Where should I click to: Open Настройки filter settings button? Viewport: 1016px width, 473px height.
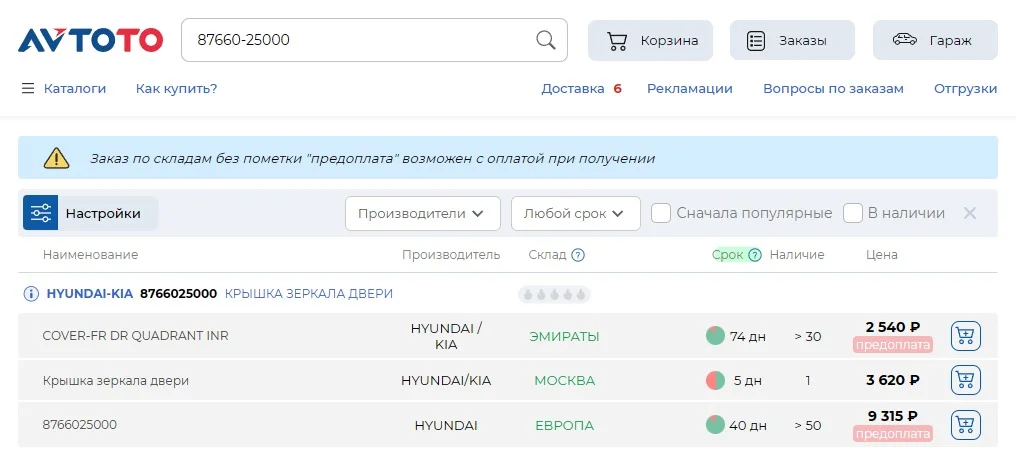[x=91, y=213]
